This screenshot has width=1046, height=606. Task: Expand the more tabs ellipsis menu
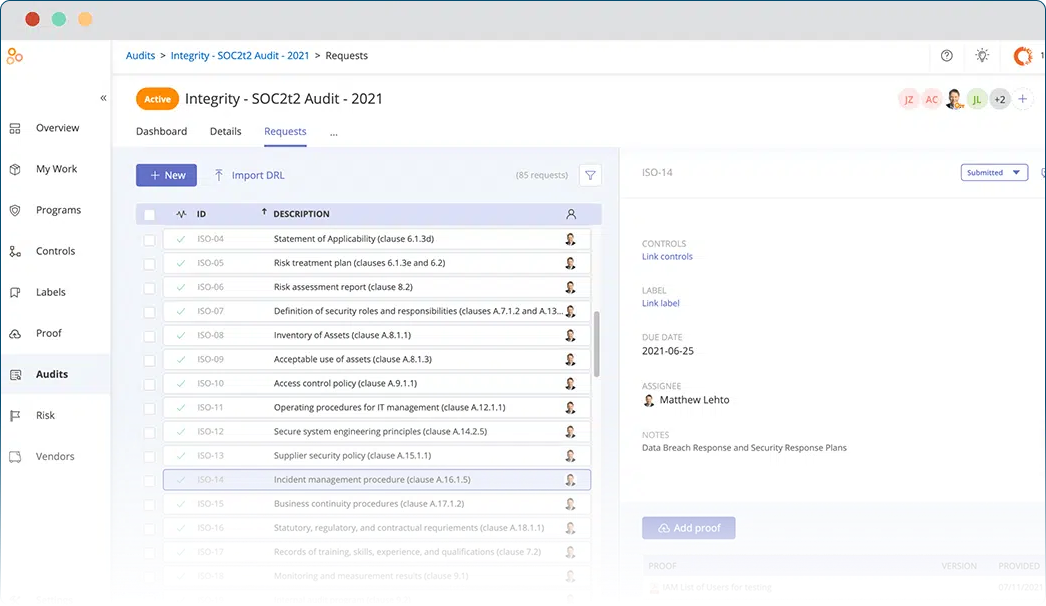coord(333,132)
